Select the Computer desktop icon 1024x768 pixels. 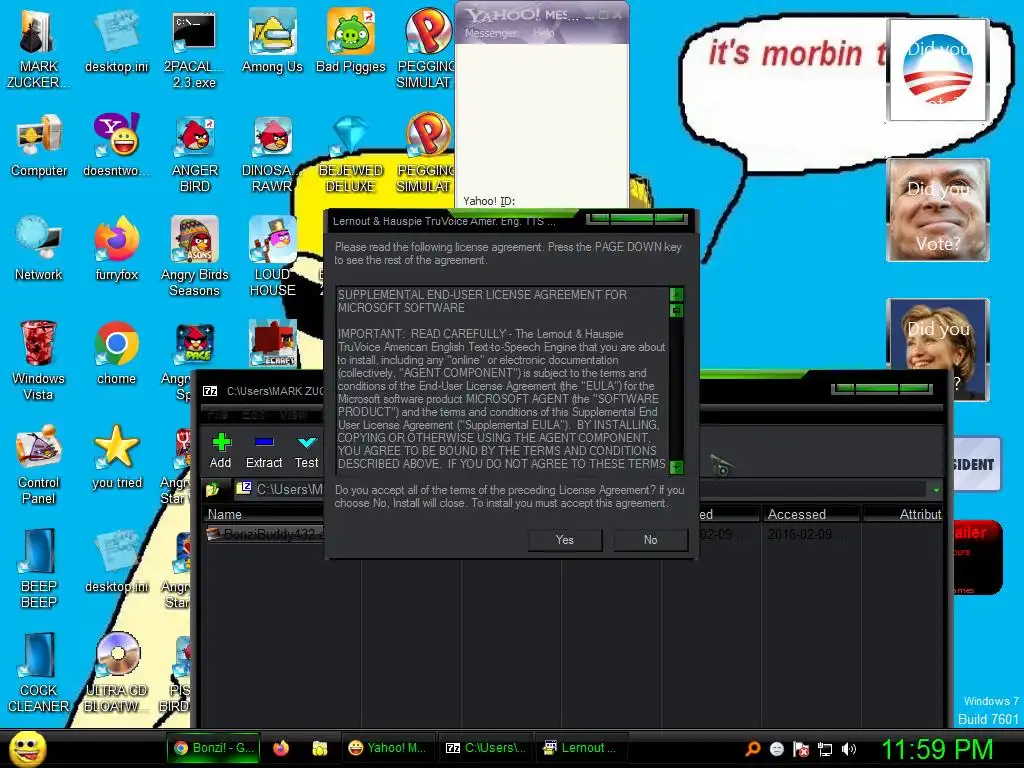point(39,146)
